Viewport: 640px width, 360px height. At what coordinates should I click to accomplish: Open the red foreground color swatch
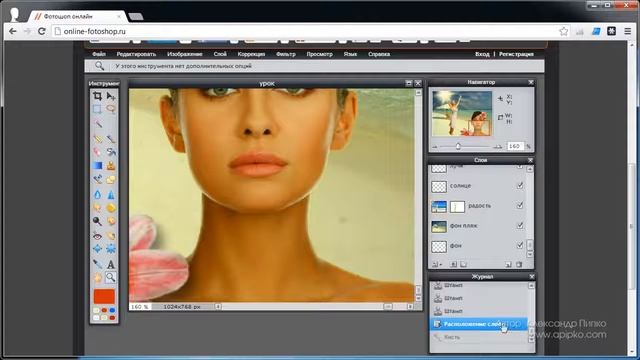pos(104,297)
